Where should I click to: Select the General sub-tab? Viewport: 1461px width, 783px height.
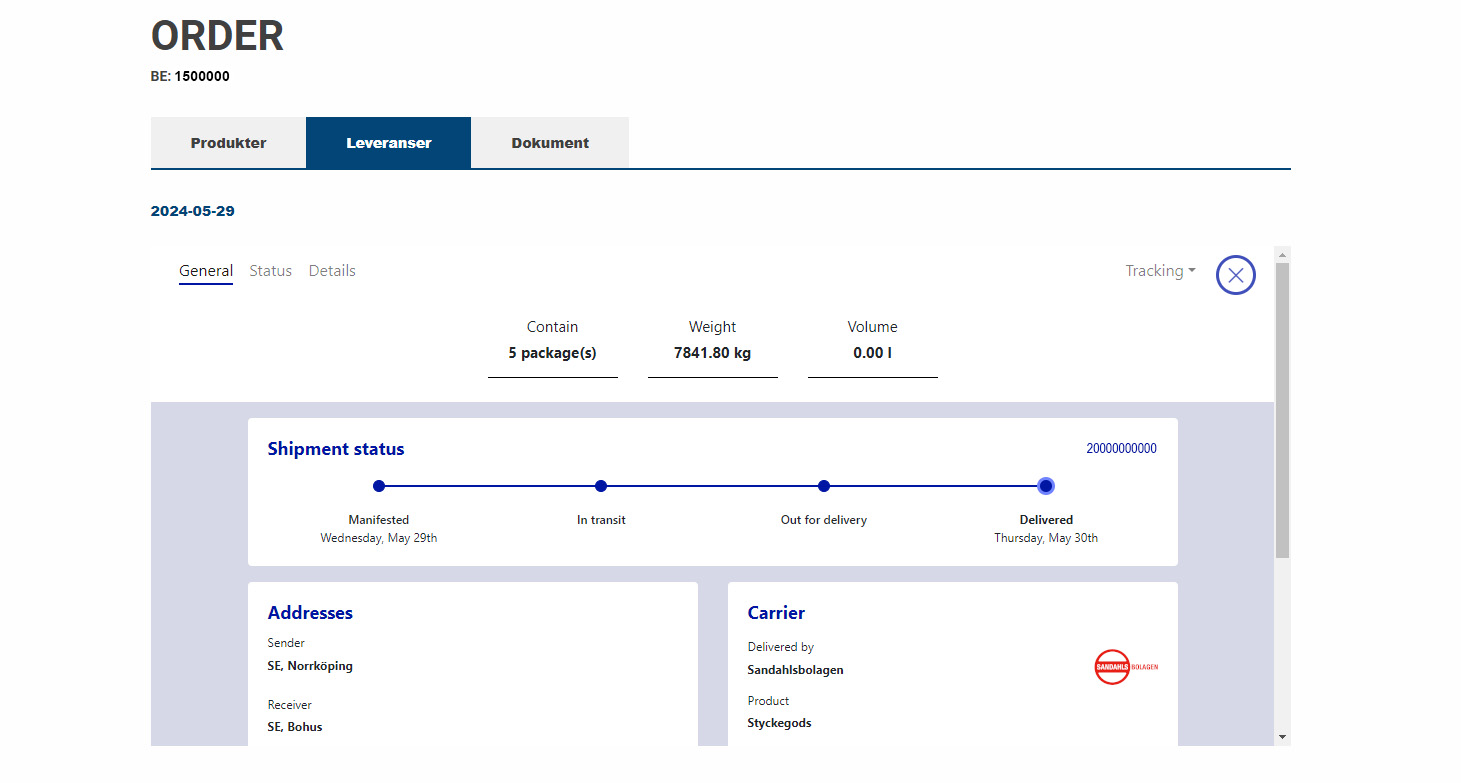click(x=206, y=271)
